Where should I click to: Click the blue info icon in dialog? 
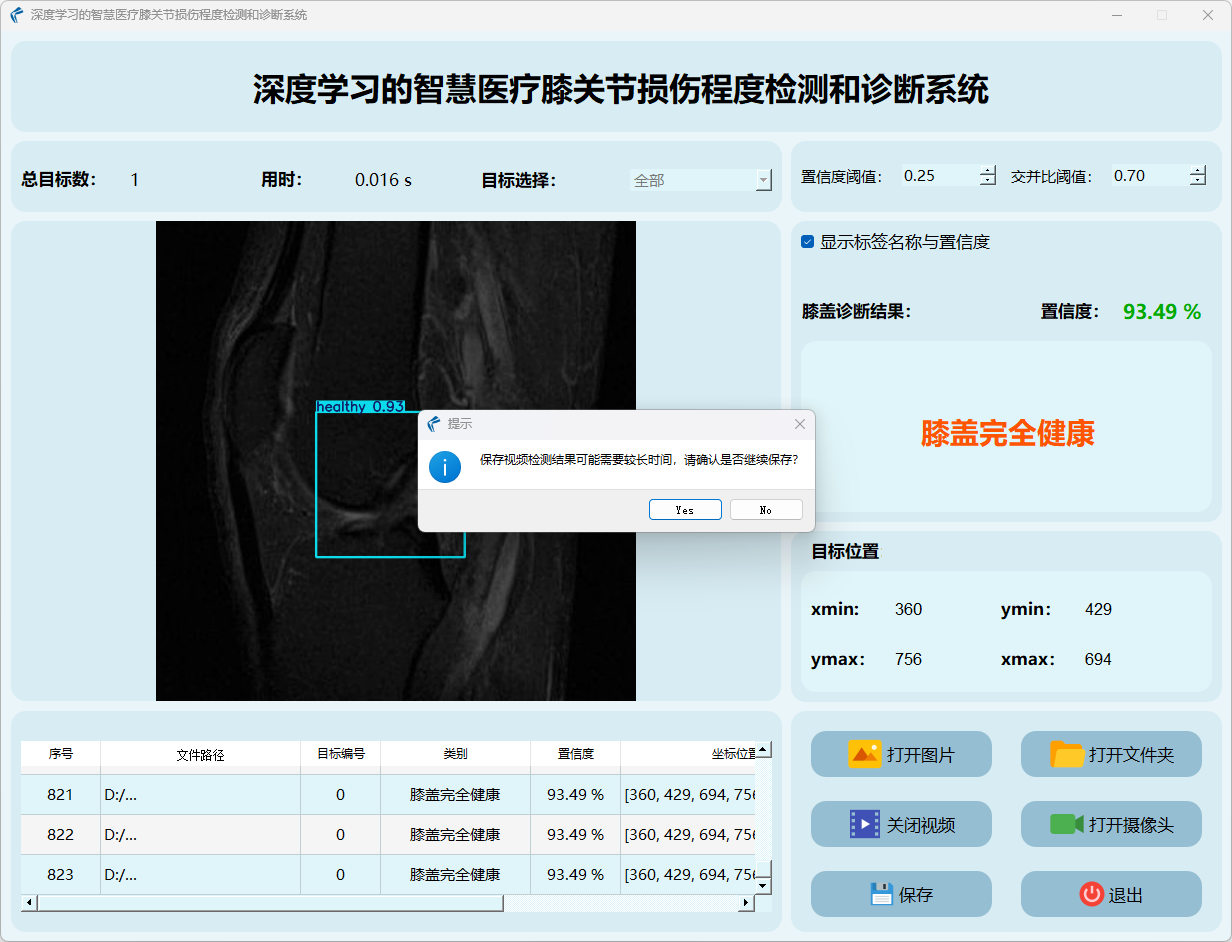(x=445, y=466)
